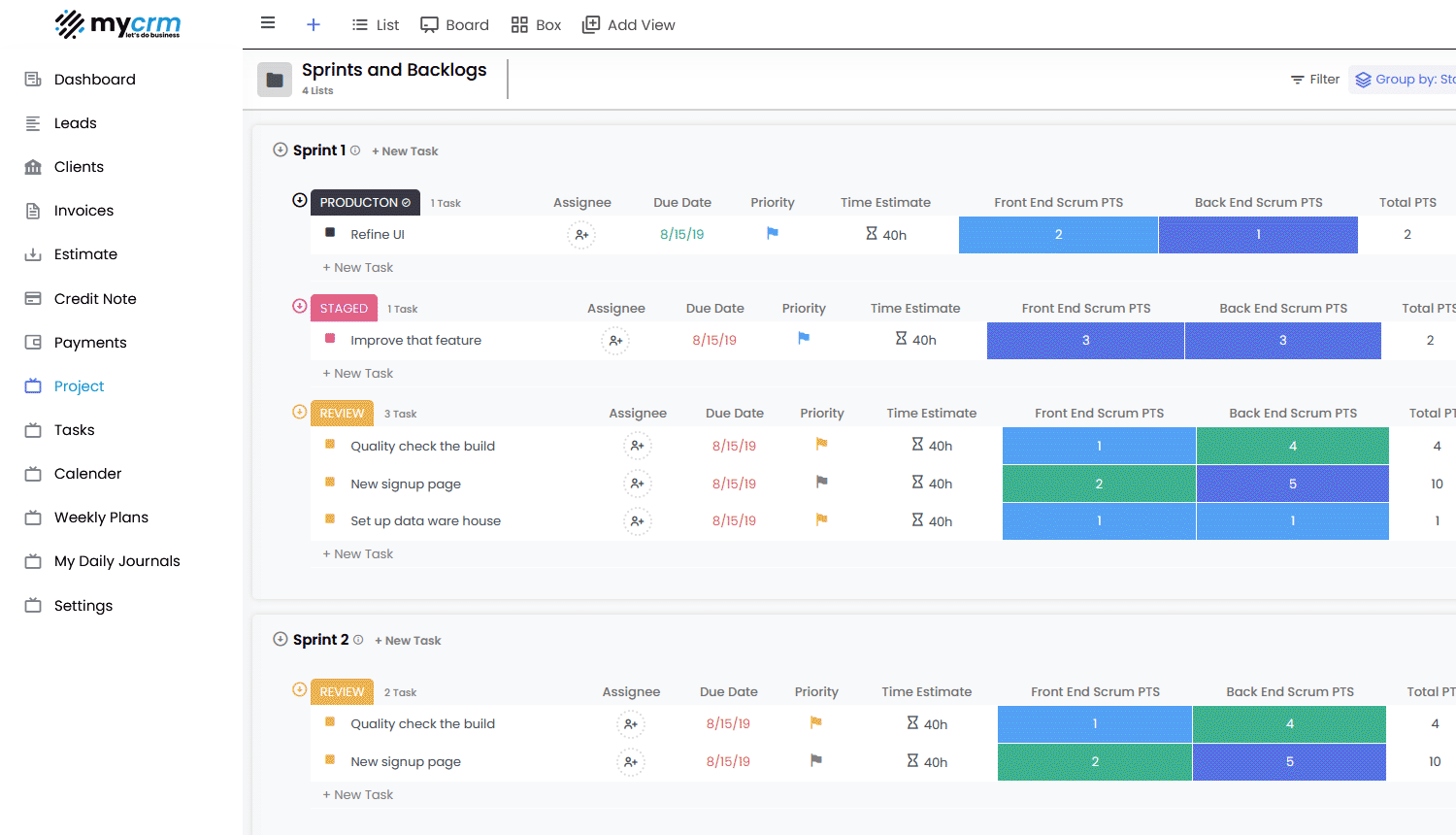Collapse the STAGED status group

(x=300, y=307)
